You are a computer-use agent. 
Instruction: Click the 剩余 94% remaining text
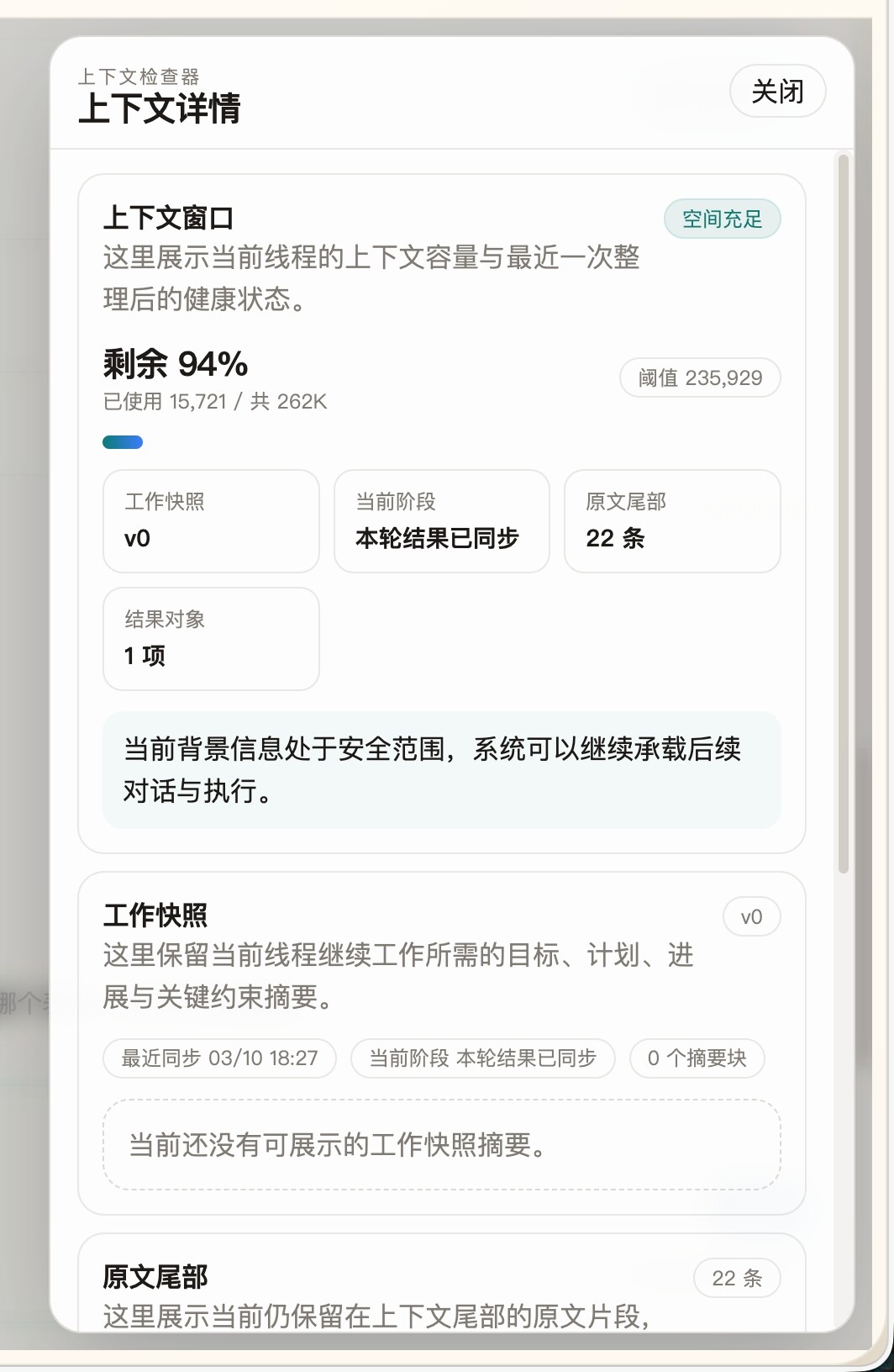click(176, 365)
